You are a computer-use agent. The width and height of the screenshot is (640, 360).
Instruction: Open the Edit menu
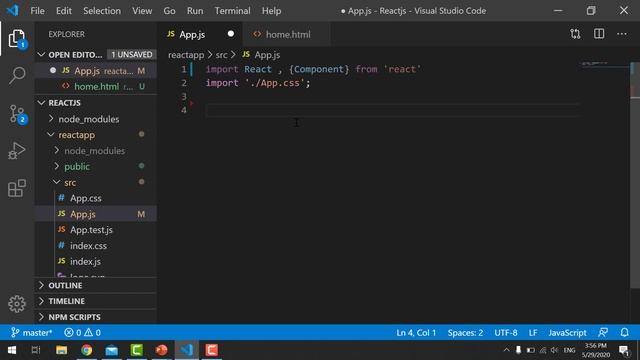(x=64, y=11)
